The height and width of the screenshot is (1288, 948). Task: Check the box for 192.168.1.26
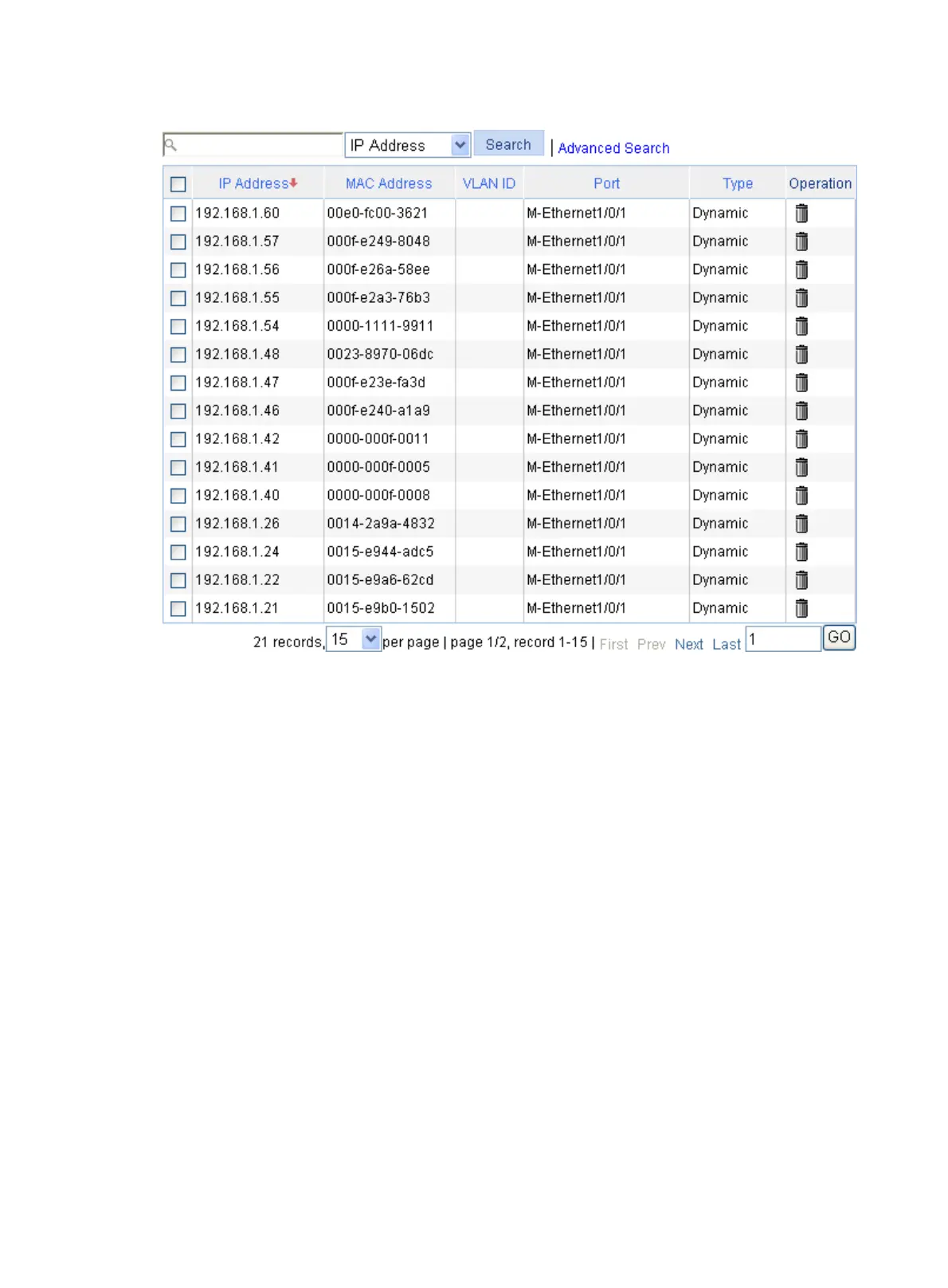tap(178, 524)
